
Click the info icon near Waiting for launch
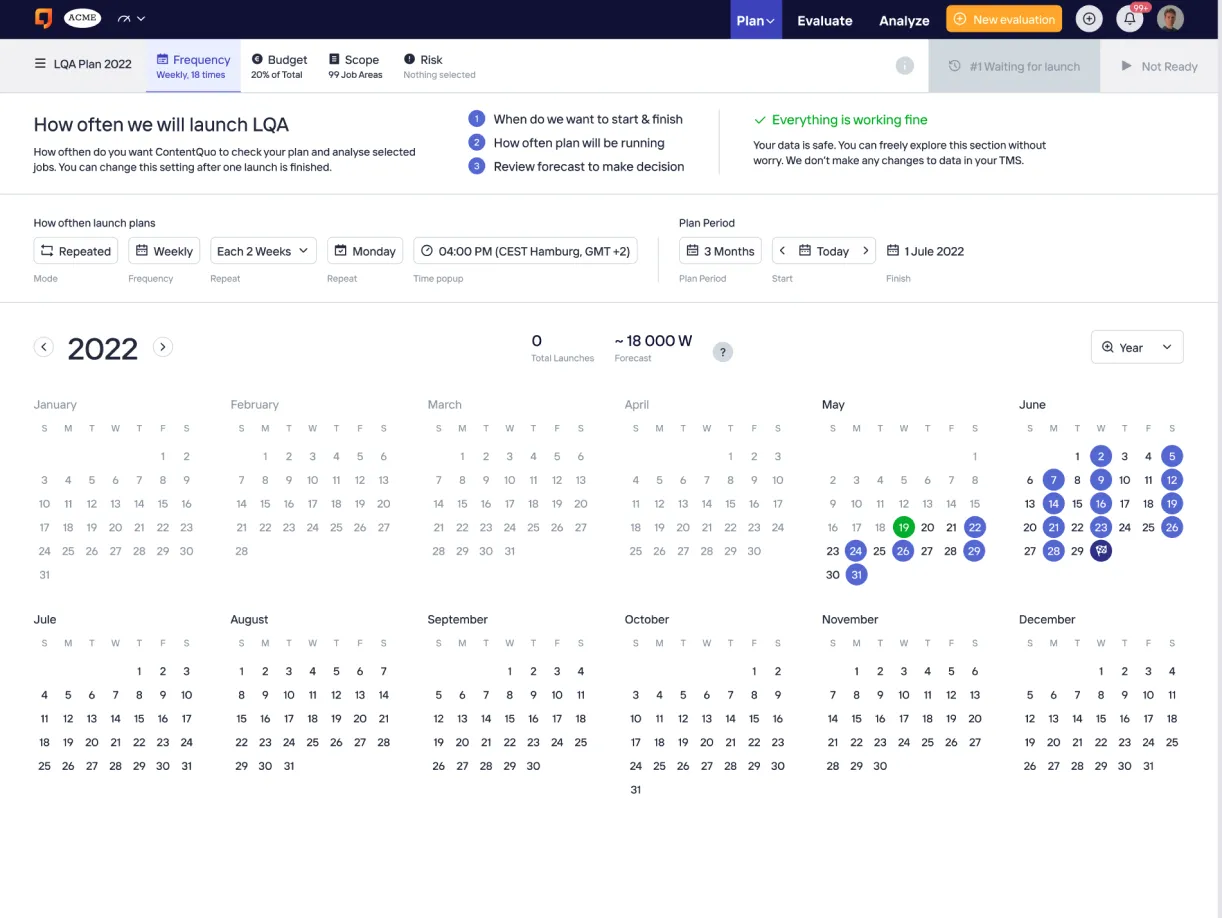pos(904,66)
